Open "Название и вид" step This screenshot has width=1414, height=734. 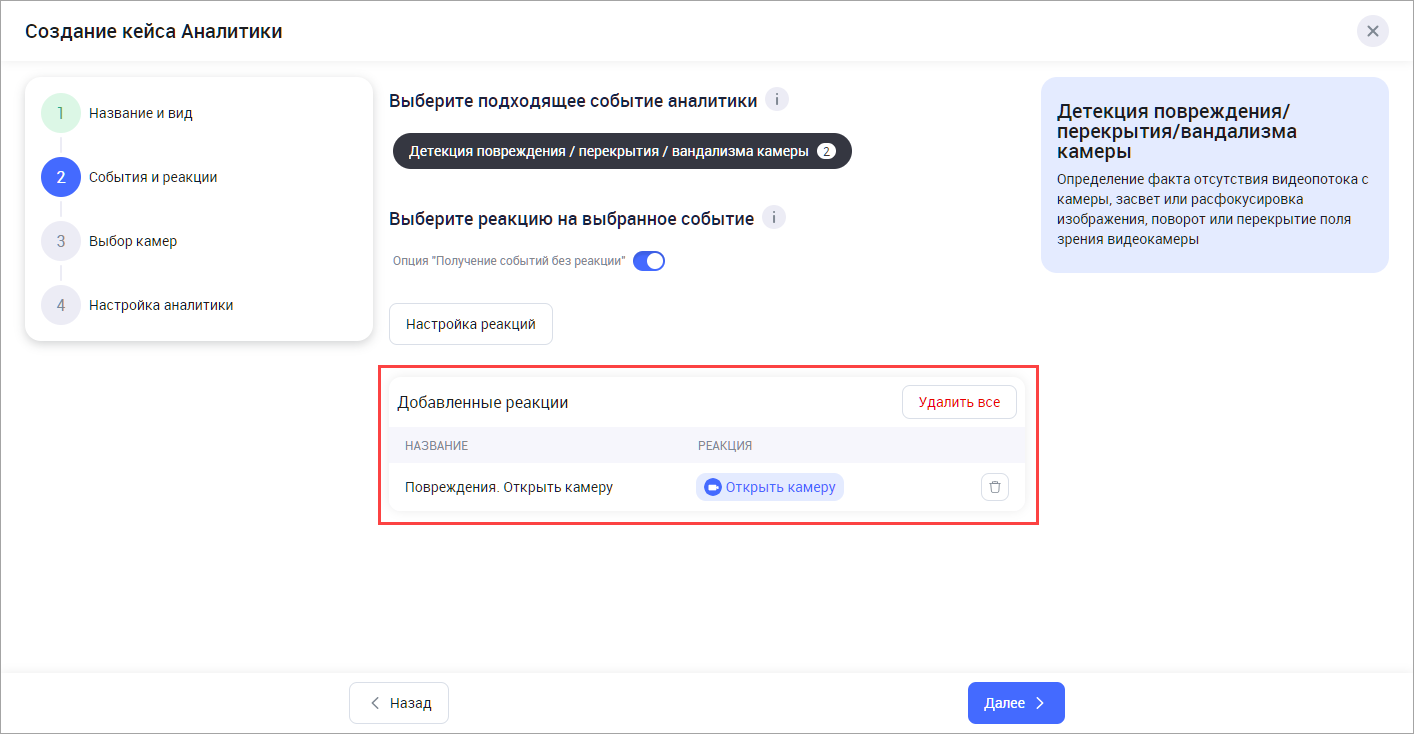[140, 113]
